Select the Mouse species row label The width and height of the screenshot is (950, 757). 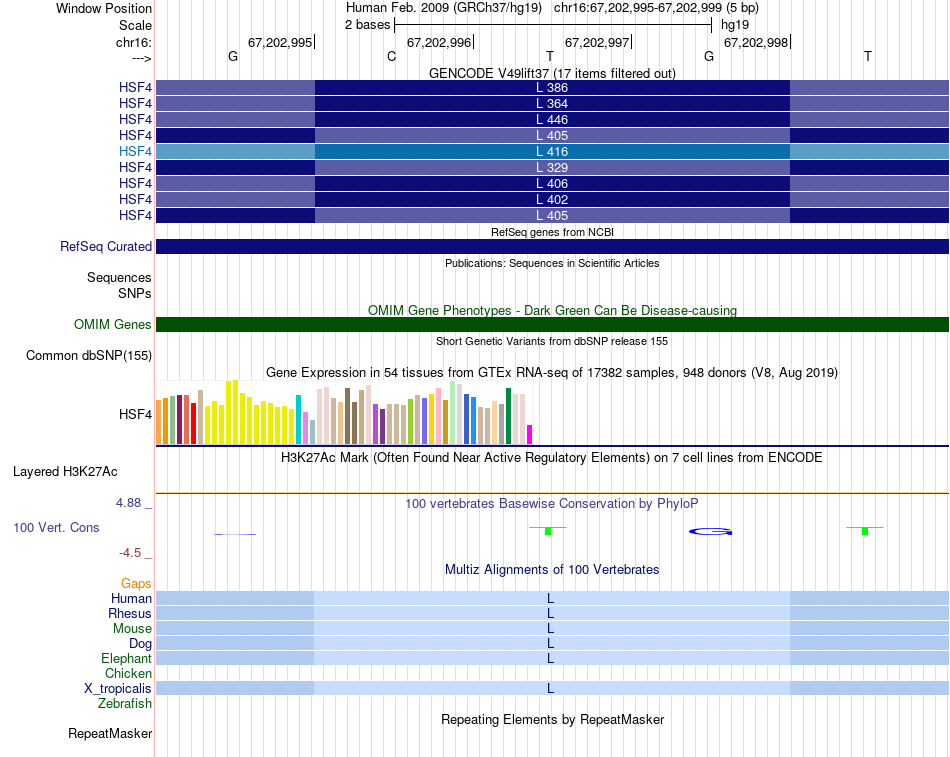[132, 629]
